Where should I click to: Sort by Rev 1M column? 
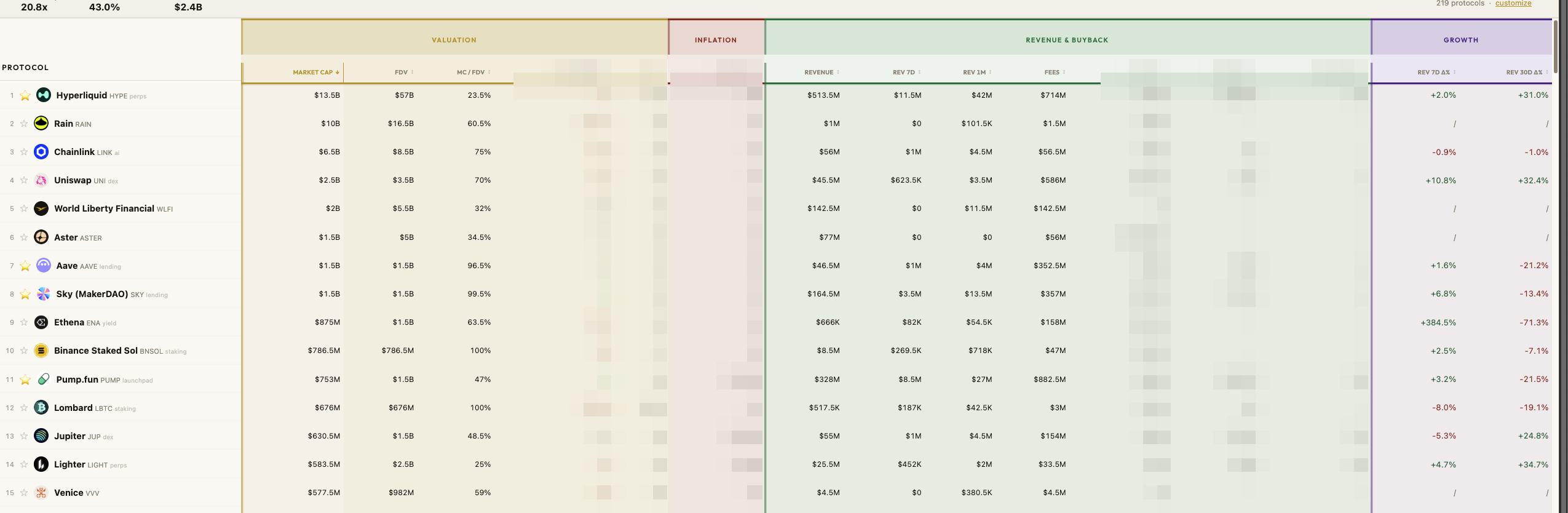coord(977,72)
